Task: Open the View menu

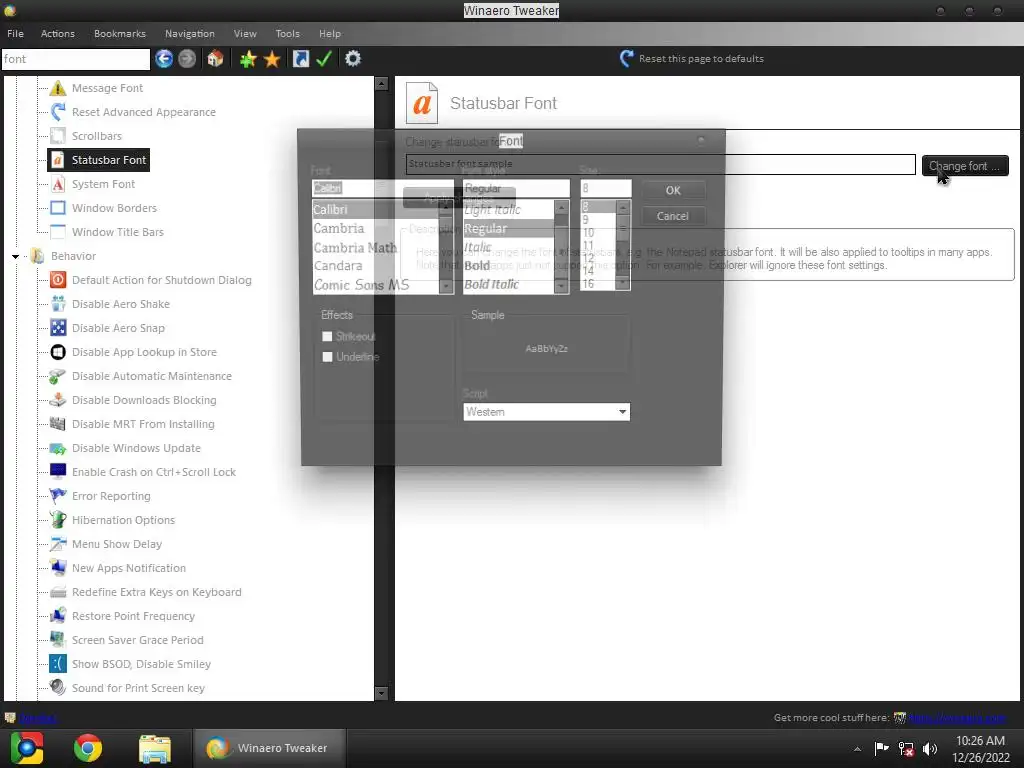Action: tap(245, 33)
